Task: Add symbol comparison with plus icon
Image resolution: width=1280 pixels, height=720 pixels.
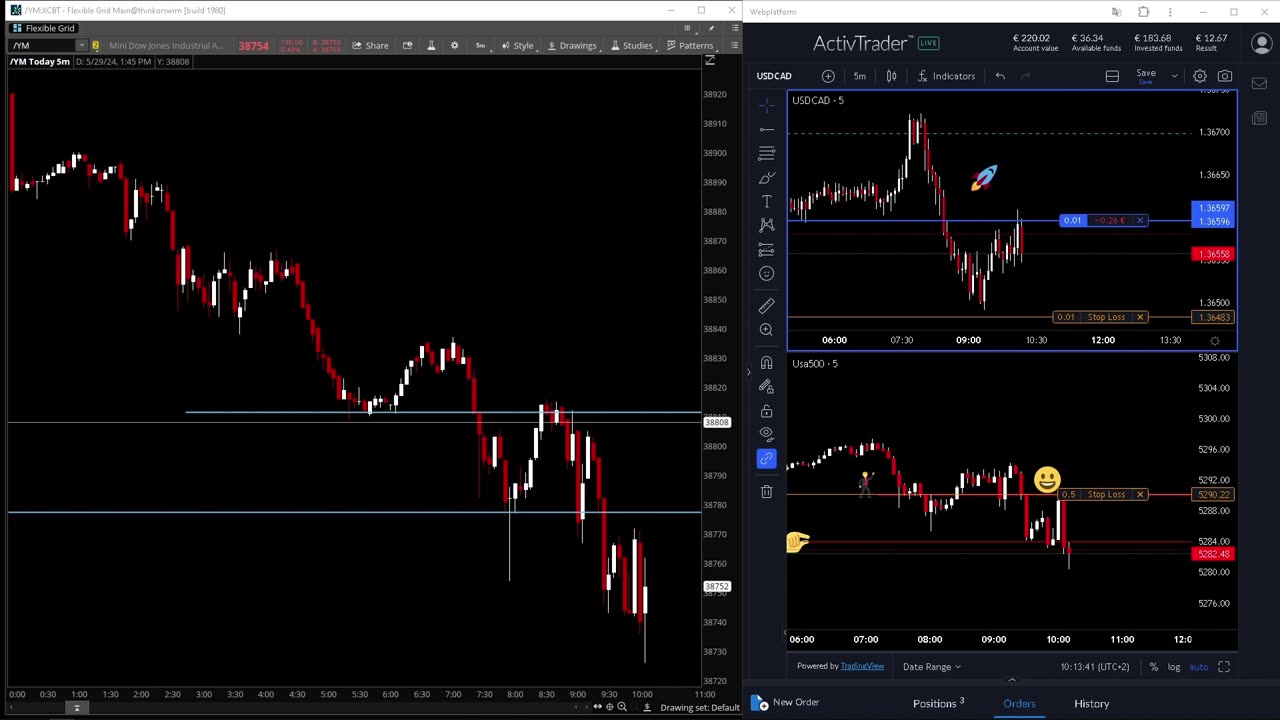Action: point(828,76)
